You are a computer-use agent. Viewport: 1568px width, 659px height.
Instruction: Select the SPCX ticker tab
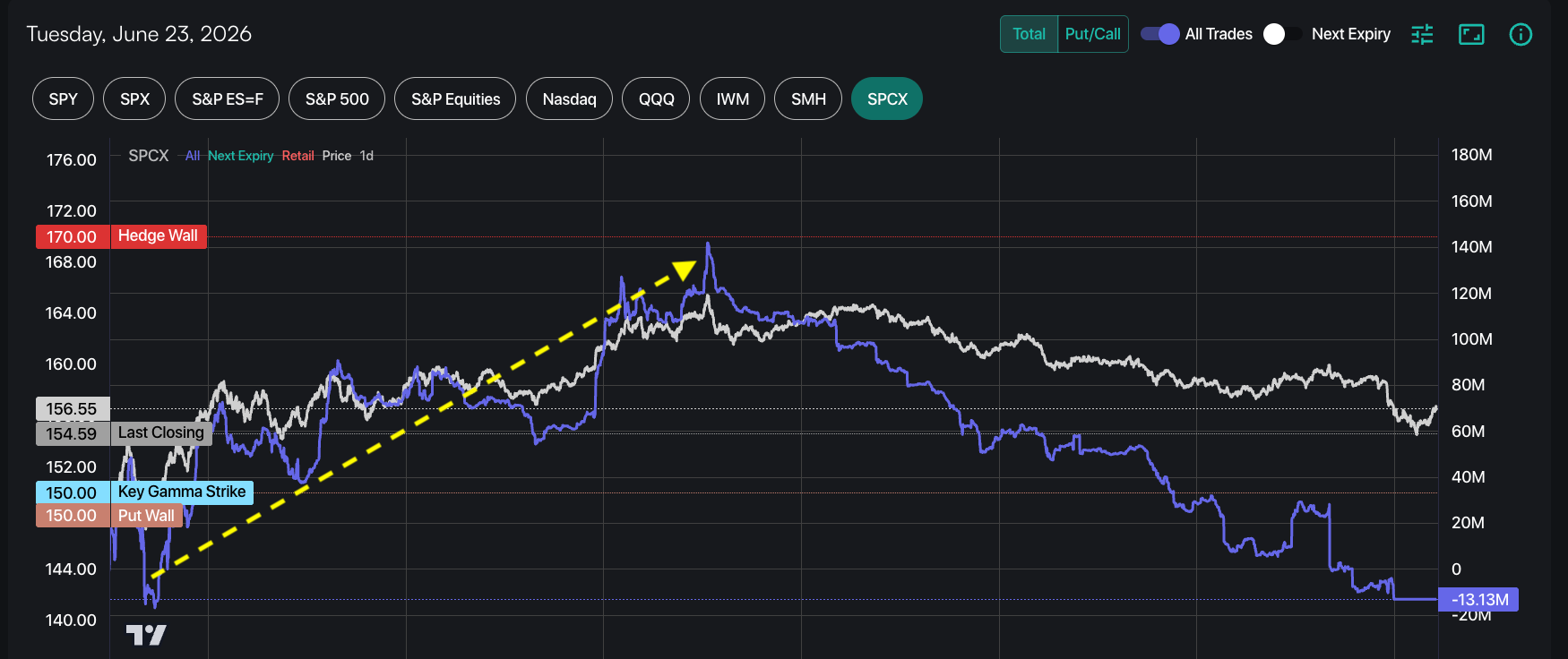887,98
